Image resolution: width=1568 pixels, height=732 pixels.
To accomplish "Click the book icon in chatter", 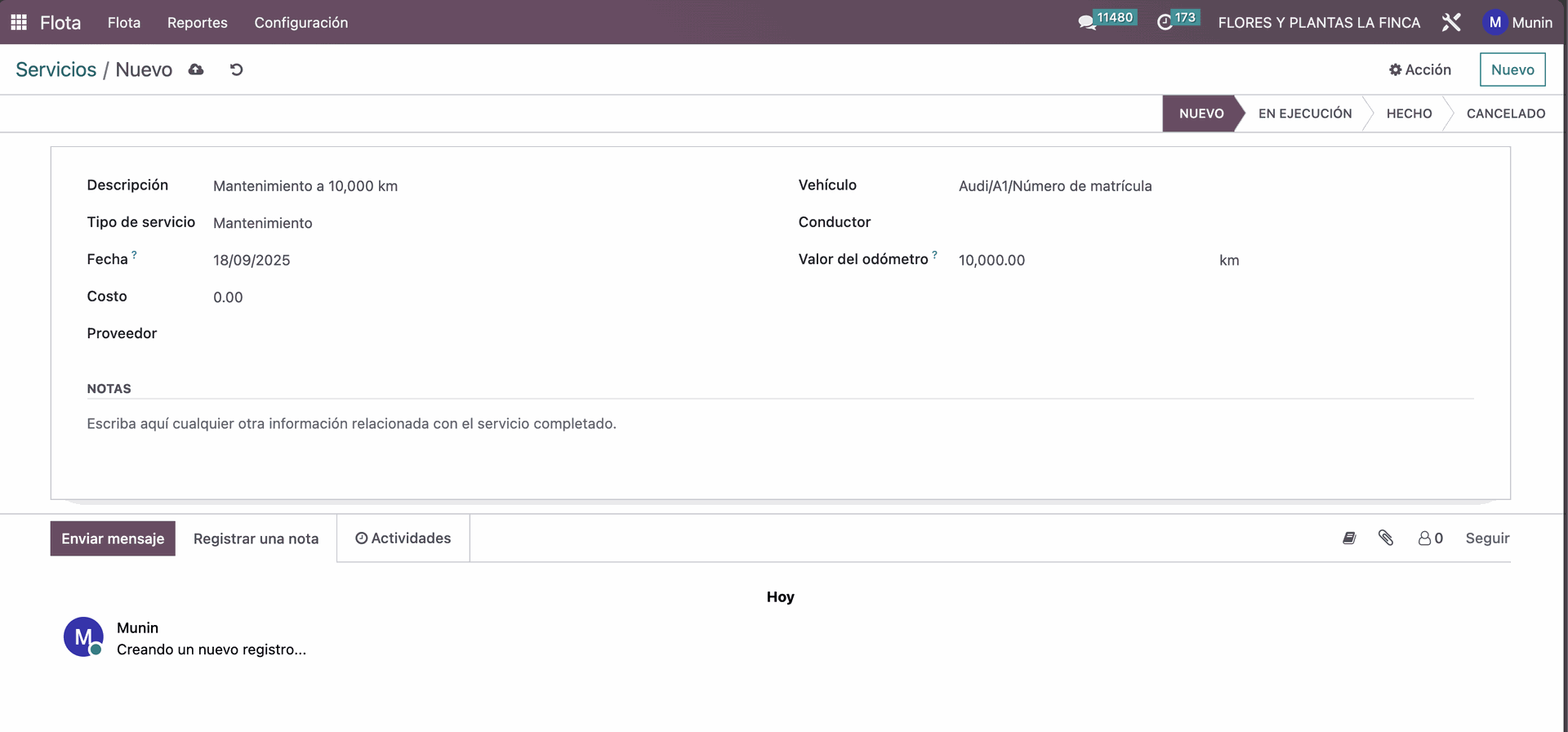I will coord(1349,538).
